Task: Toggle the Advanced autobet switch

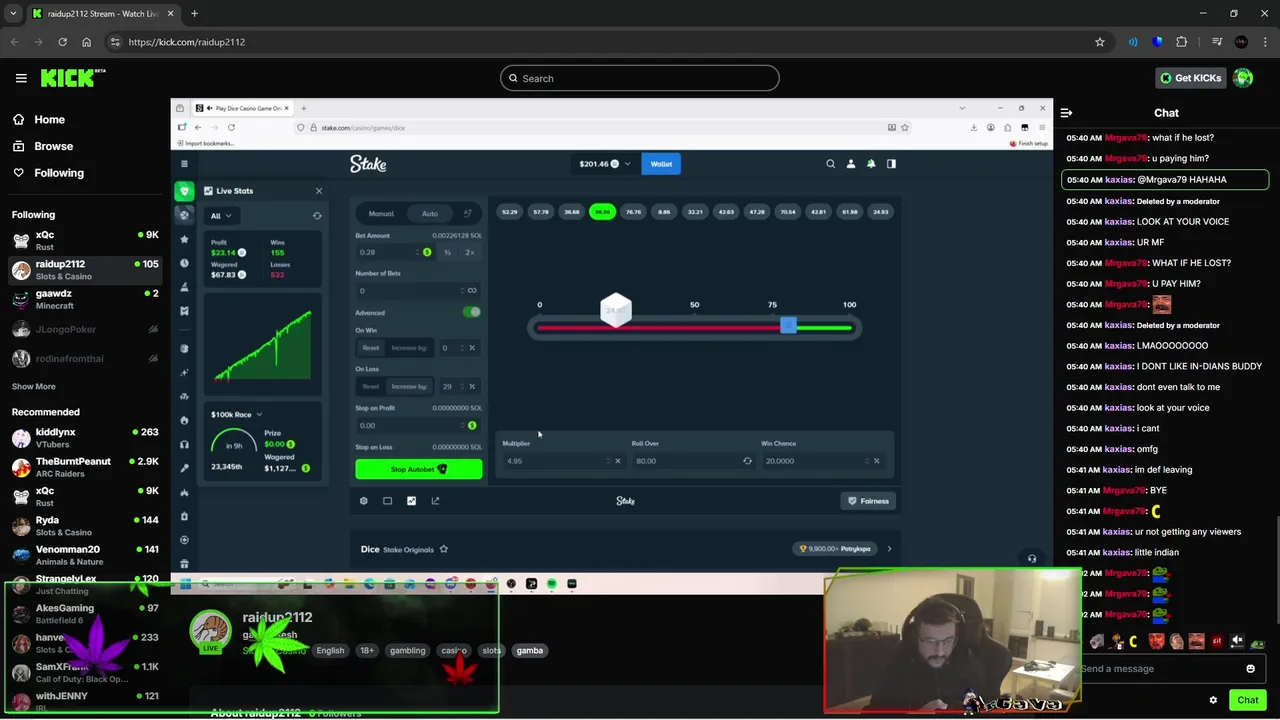Action: pos(471,313)
